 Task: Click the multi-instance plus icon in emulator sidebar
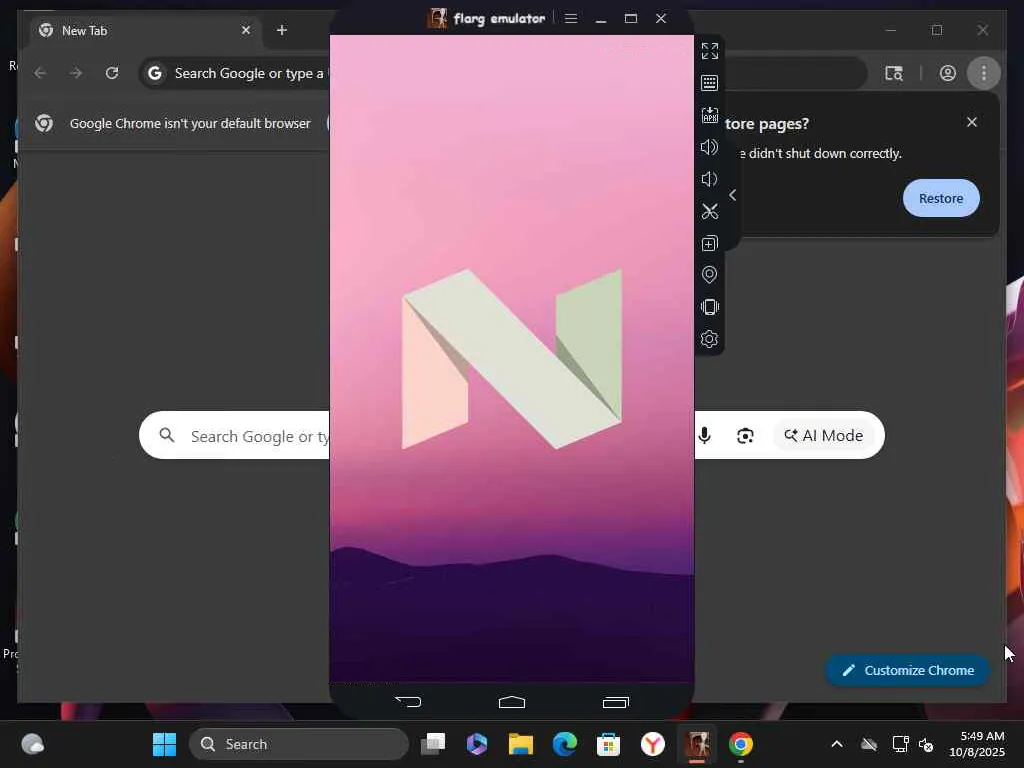pos(709,243)
